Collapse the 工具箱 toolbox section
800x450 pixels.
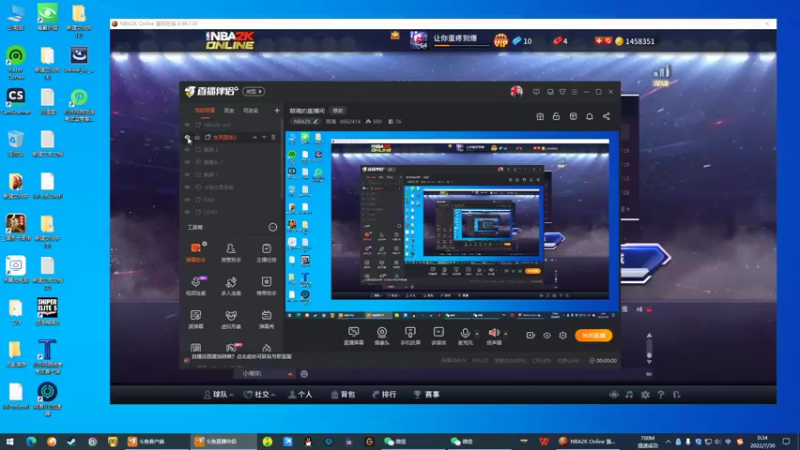(272, 227)
